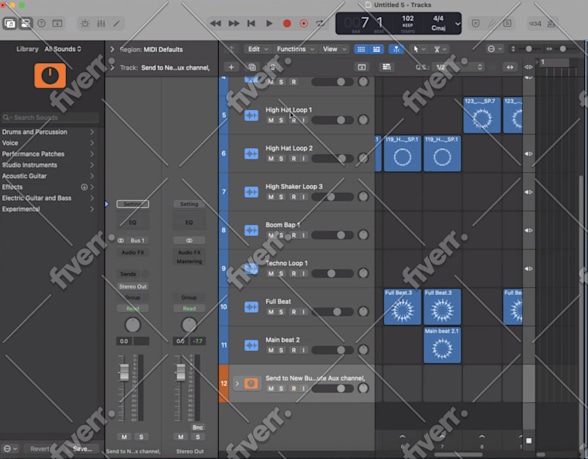Toggle the Inspector panel button
The height and width of the screenshot is (459, 588).
[x=26, y=24]
